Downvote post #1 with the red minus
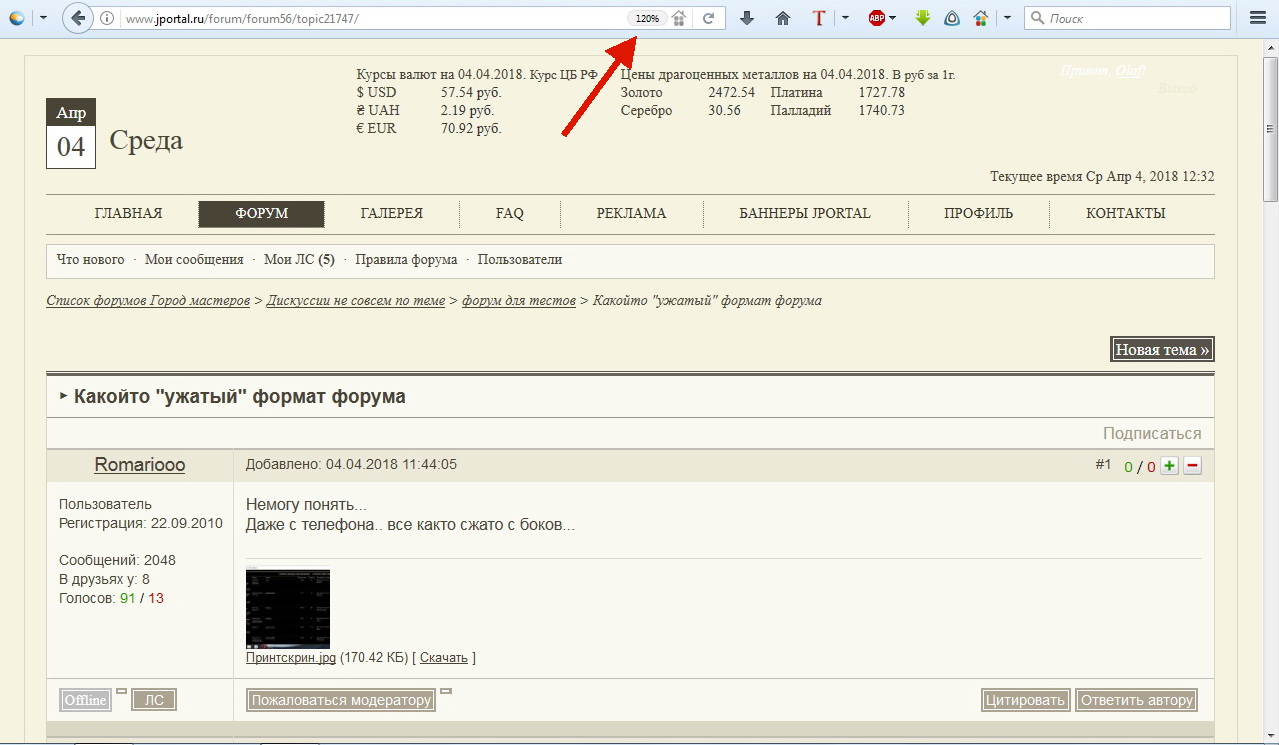 pos(1192,466)
